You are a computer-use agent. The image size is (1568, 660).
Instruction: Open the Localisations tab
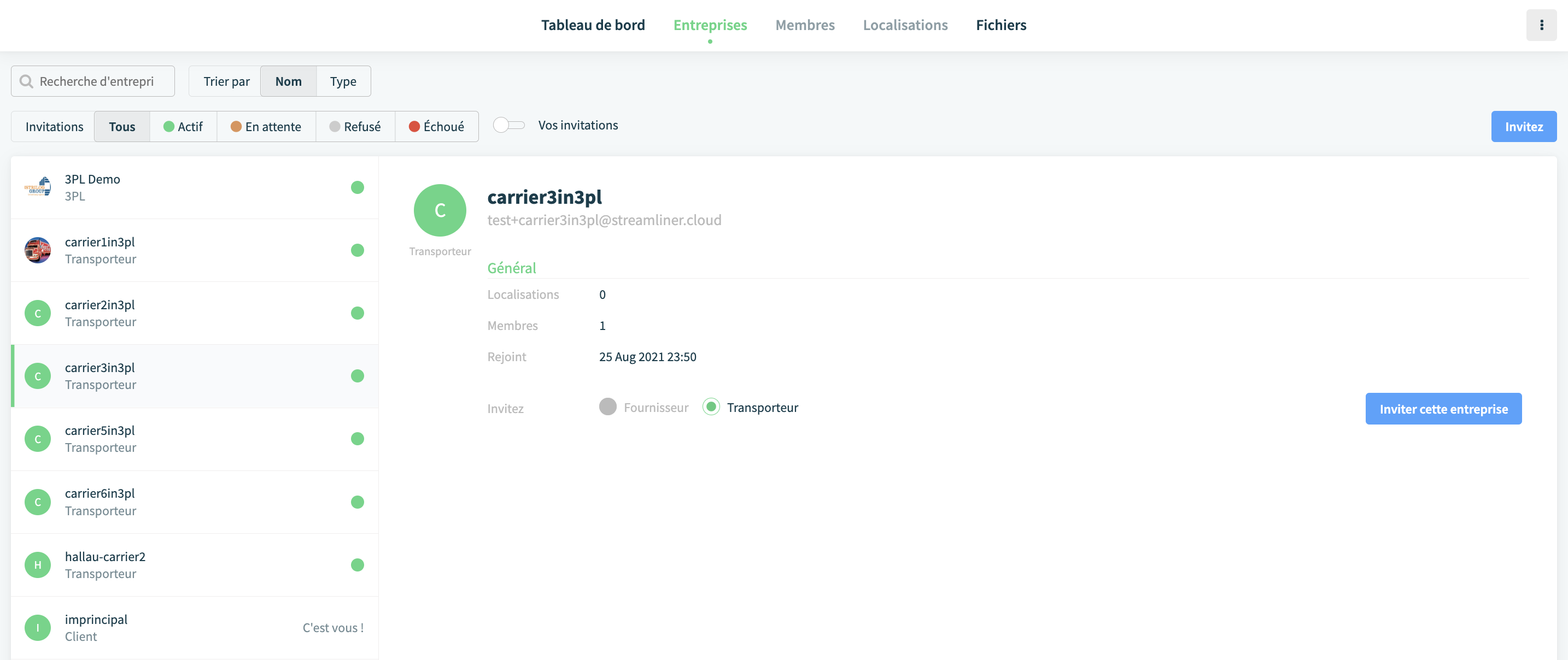coord(905,25)
